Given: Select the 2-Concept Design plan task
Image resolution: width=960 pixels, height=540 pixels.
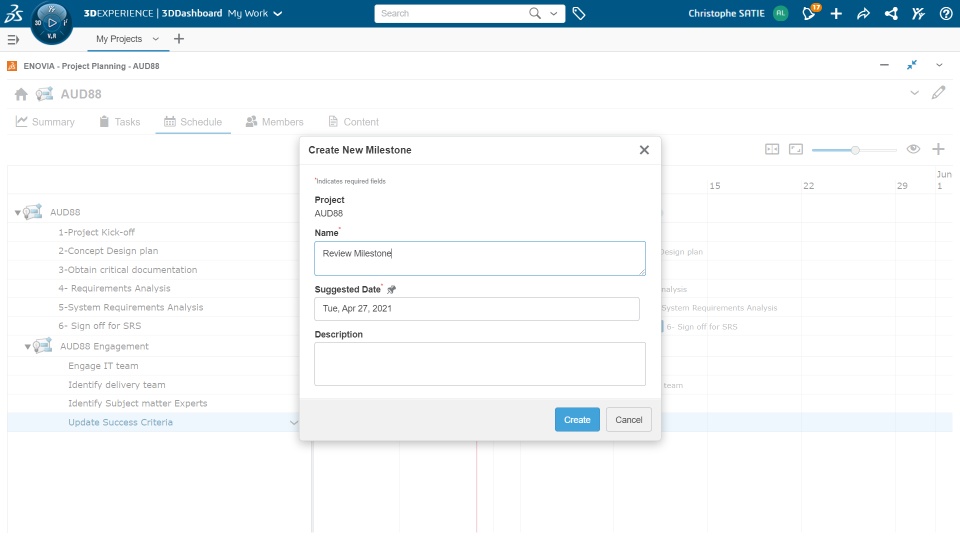Looking at the screenshot, I should pyautogui.click(x=108, y=251).
